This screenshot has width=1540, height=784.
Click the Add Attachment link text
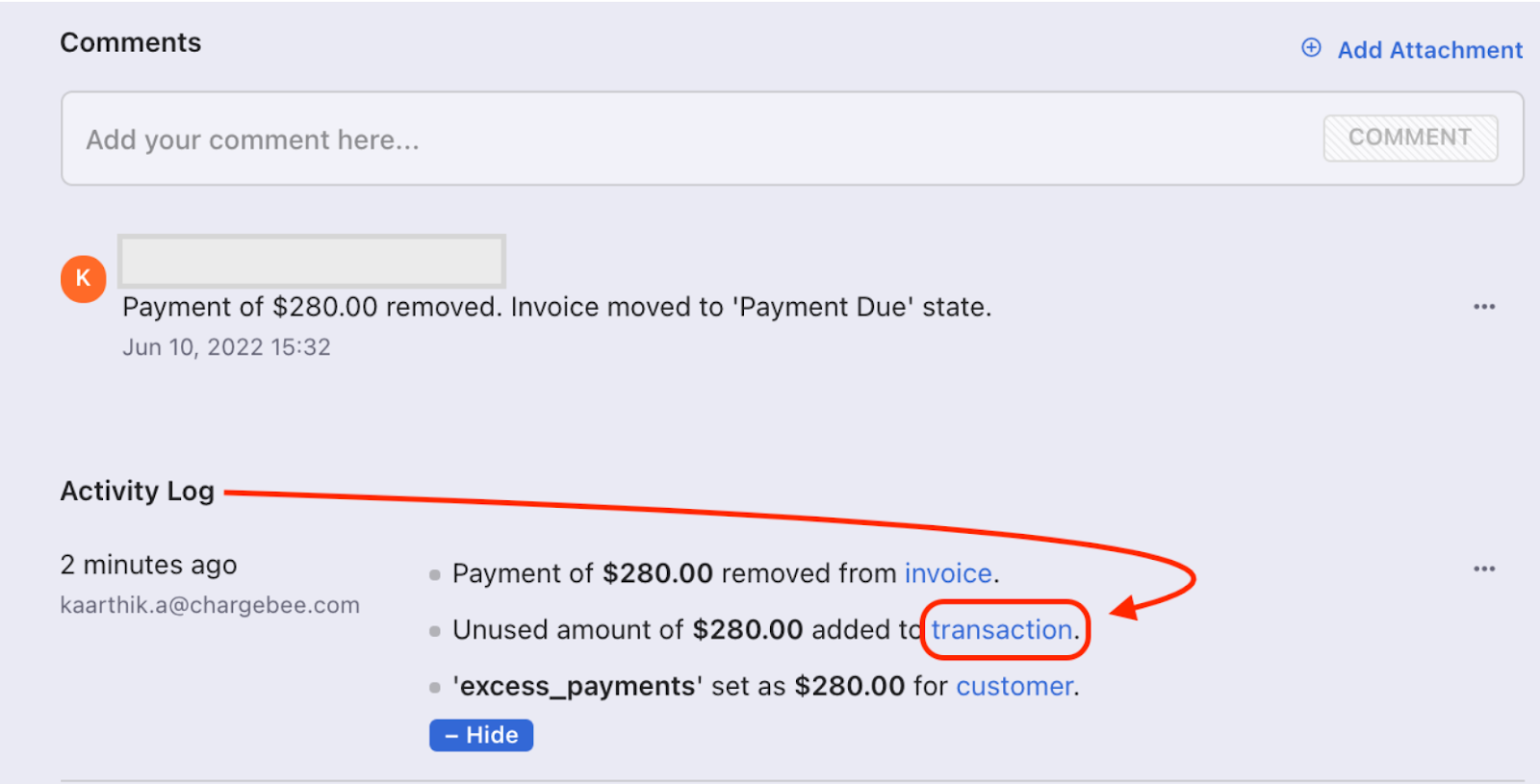[1429, 50]
